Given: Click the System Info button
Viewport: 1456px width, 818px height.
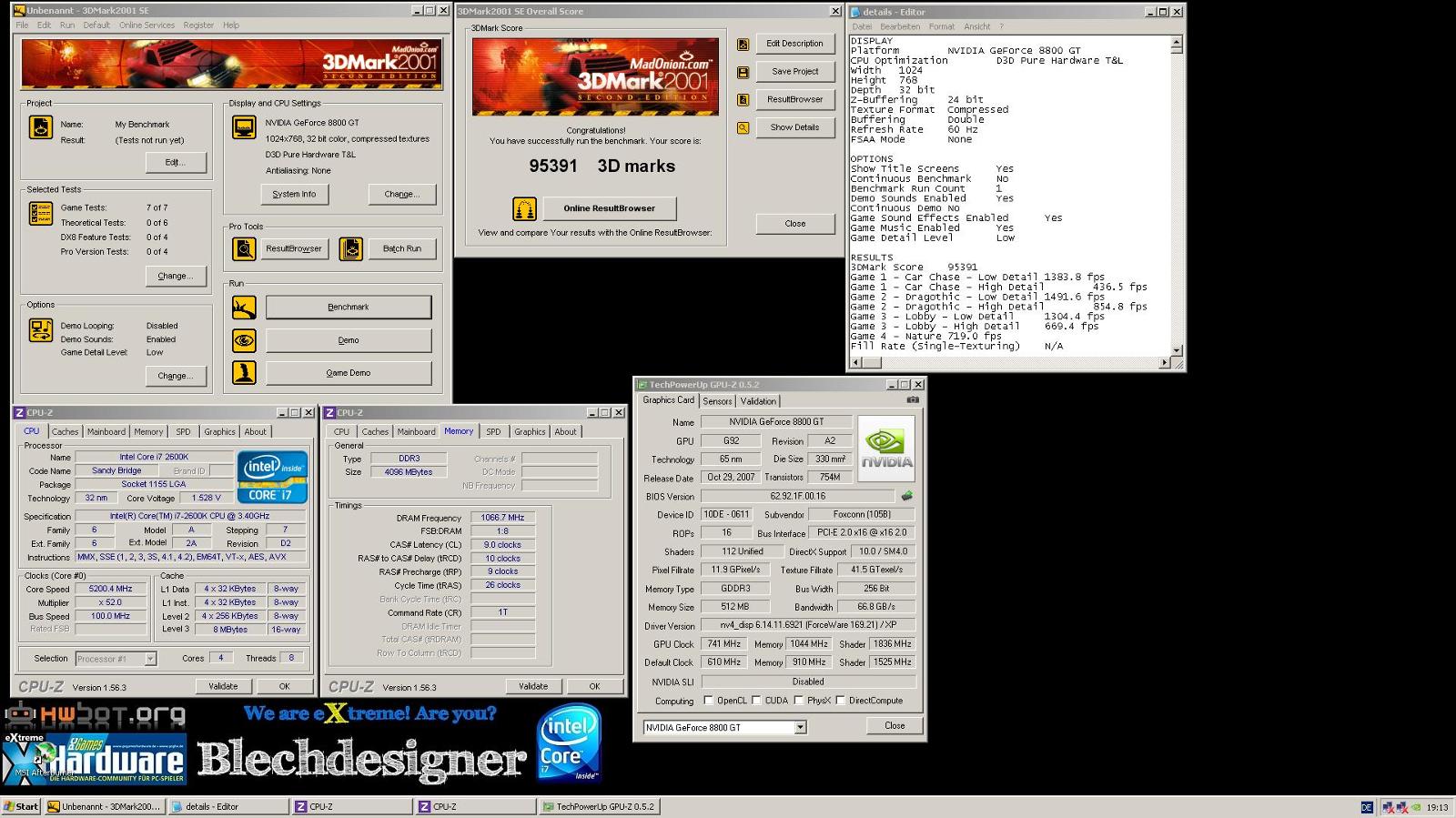Looking at the screenshot, I should pyautogui.click(x=294, y=194).
